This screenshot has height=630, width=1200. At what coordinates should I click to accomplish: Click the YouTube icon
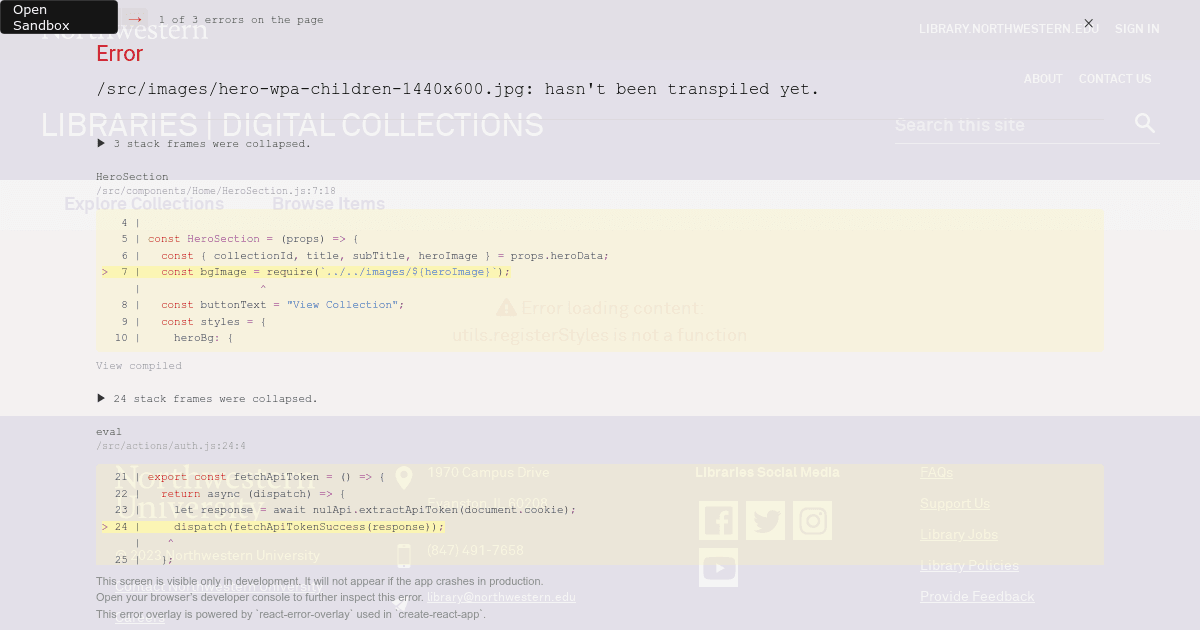point(718,567)
